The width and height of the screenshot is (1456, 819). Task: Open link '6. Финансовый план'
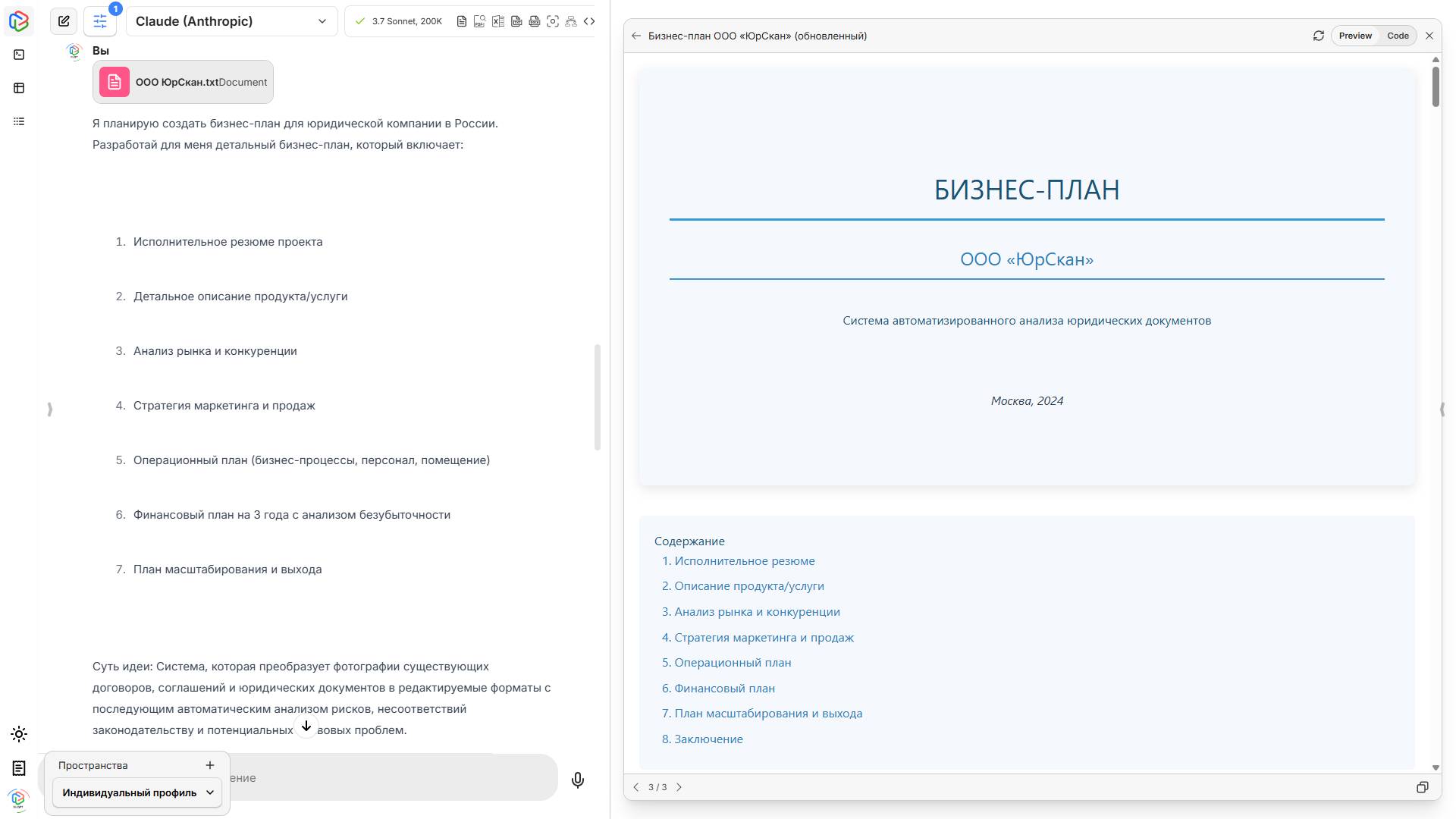(x=718, y=689)
